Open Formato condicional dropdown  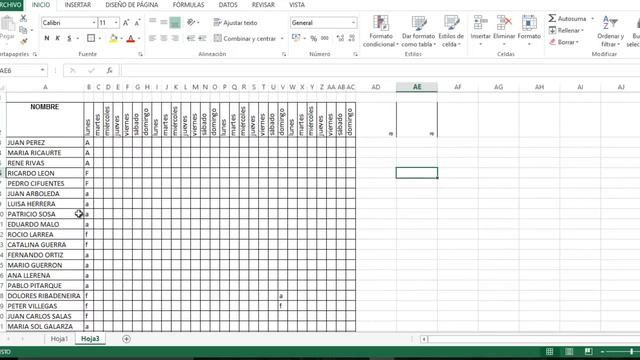[380, 31]
